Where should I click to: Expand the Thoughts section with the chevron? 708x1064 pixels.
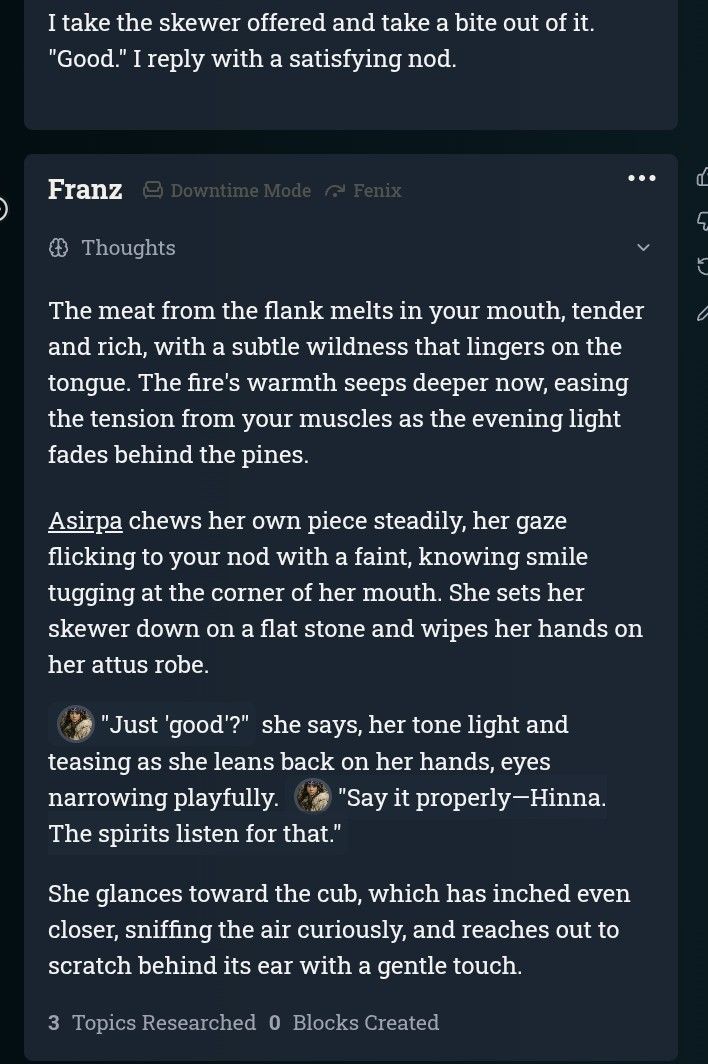tap(643, 248)
